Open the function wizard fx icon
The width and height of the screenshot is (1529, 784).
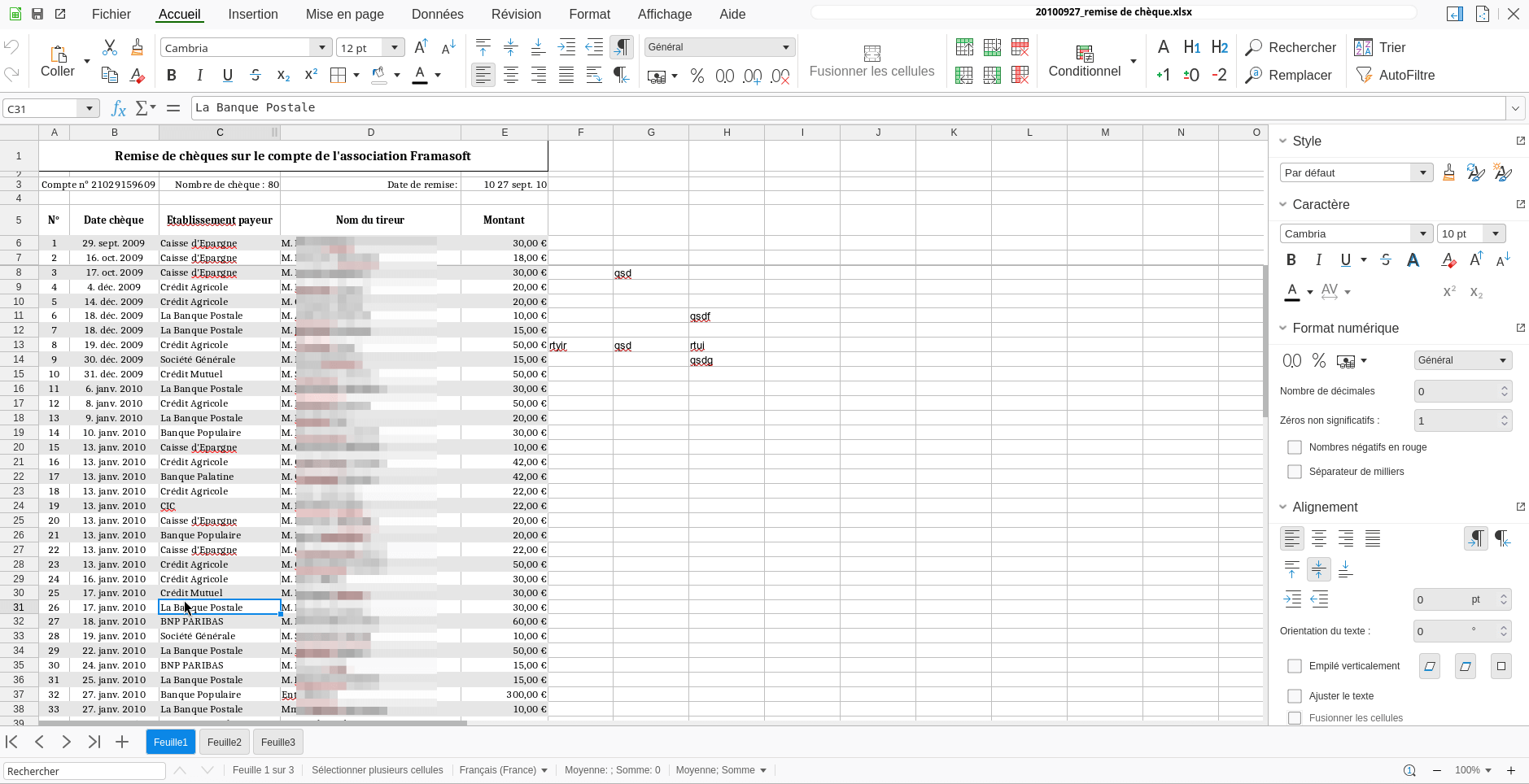click(119, 108)
